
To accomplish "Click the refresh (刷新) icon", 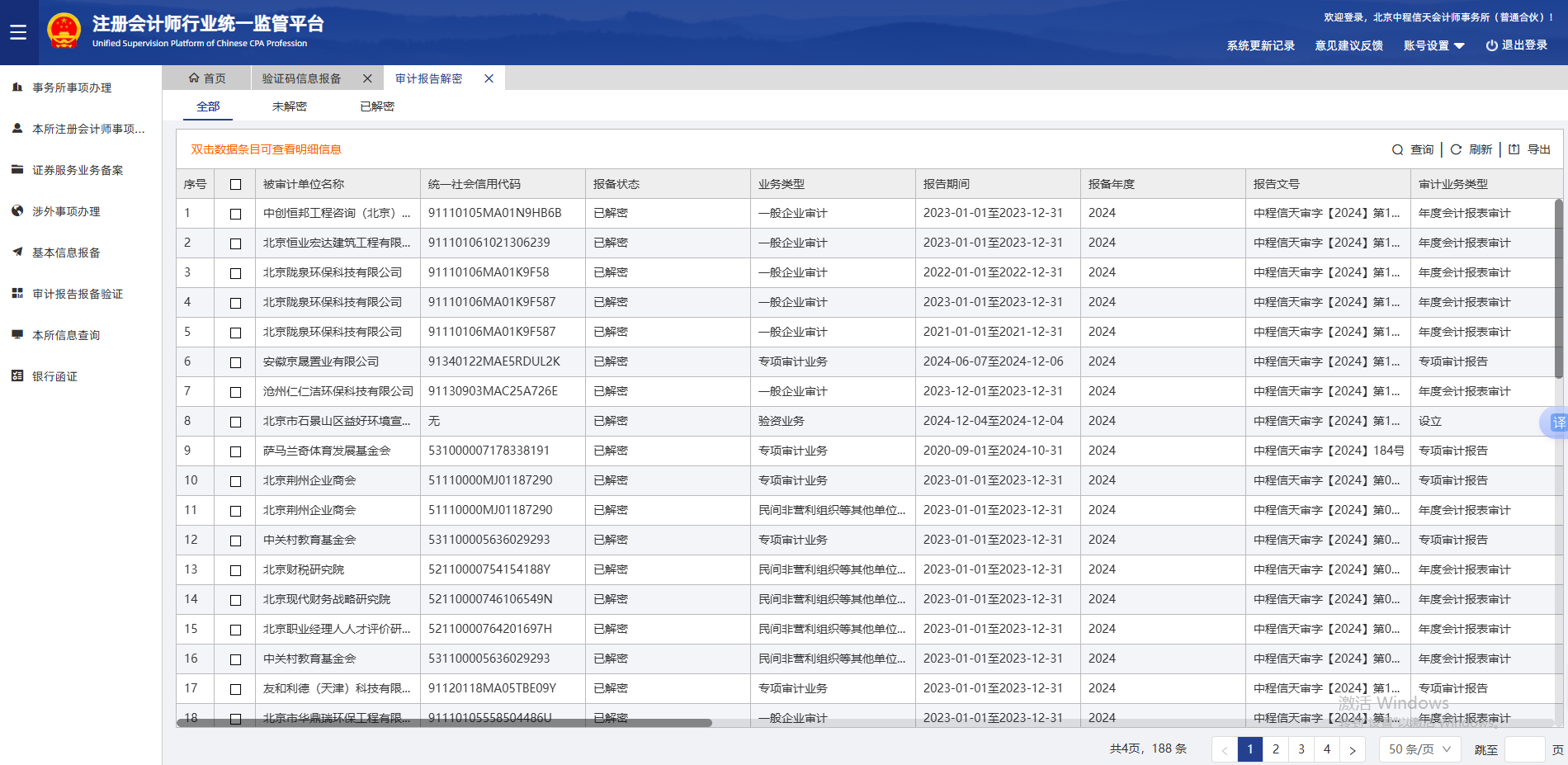I will [1456, 150].
